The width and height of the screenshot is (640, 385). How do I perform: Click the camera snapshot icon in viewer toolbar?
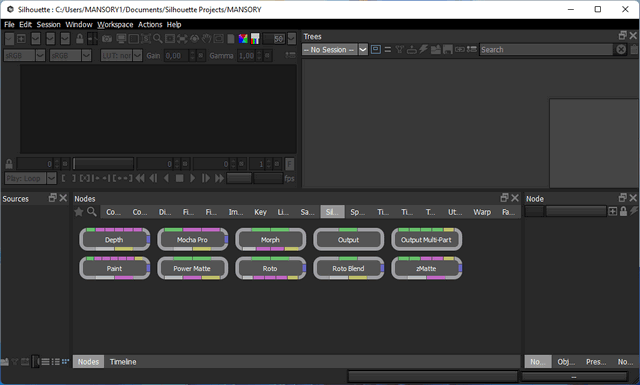(107, 39)
